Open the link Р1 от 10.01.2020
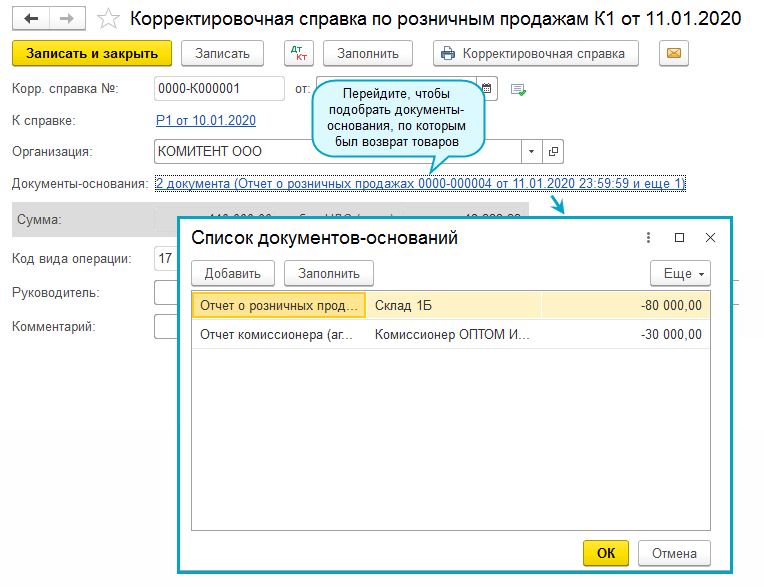Image resolution: width=764 pixels, height=587 pixels. point(206,120)
